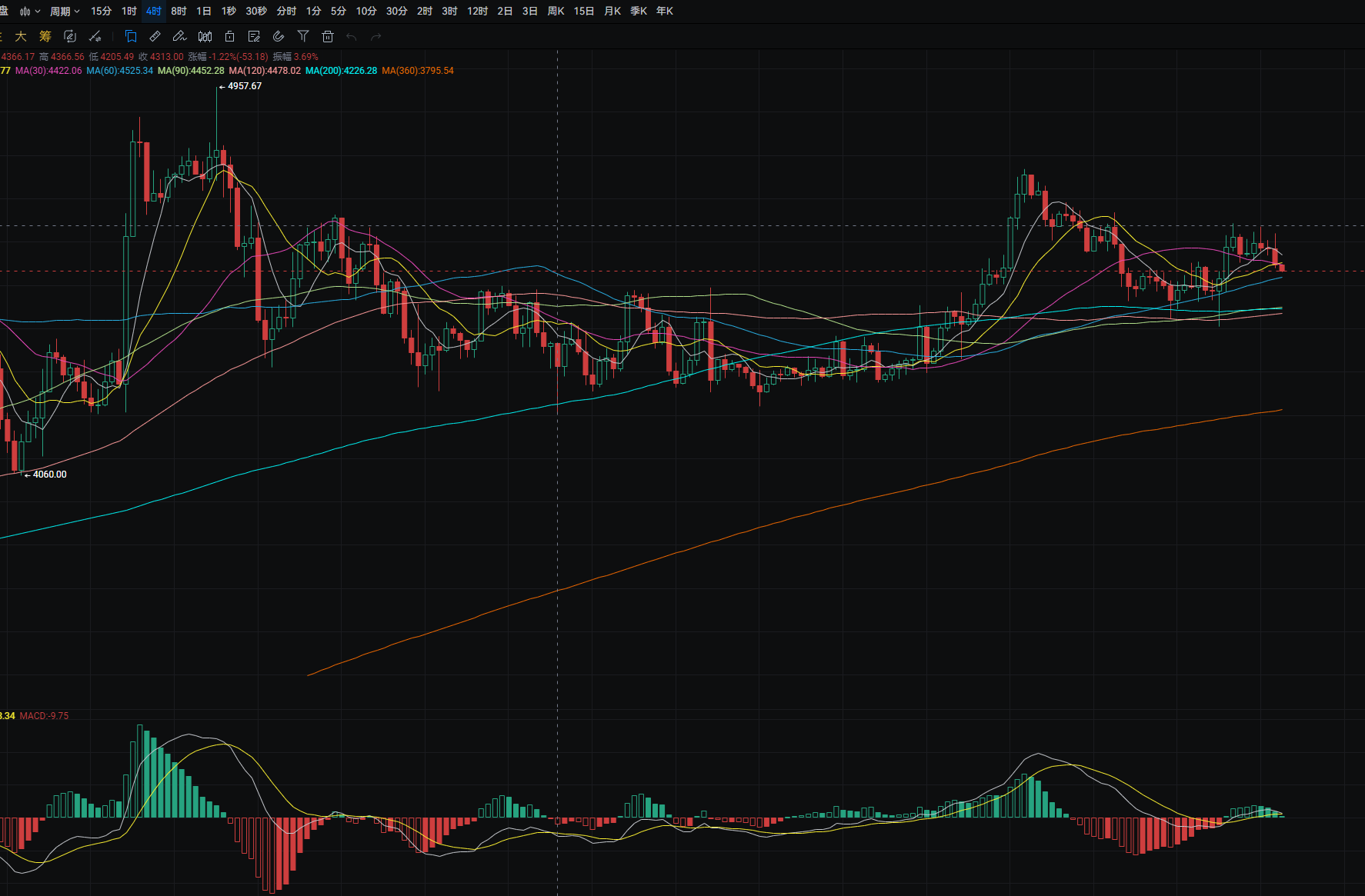Click the MA(60):4525.34 indicator label
1365x896 pixels.
click(120, 71)
